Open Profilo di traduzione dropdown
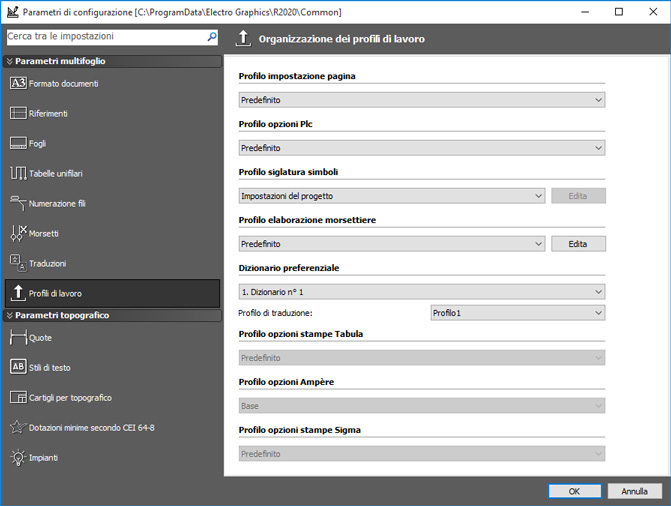 [x=518, y=313]
